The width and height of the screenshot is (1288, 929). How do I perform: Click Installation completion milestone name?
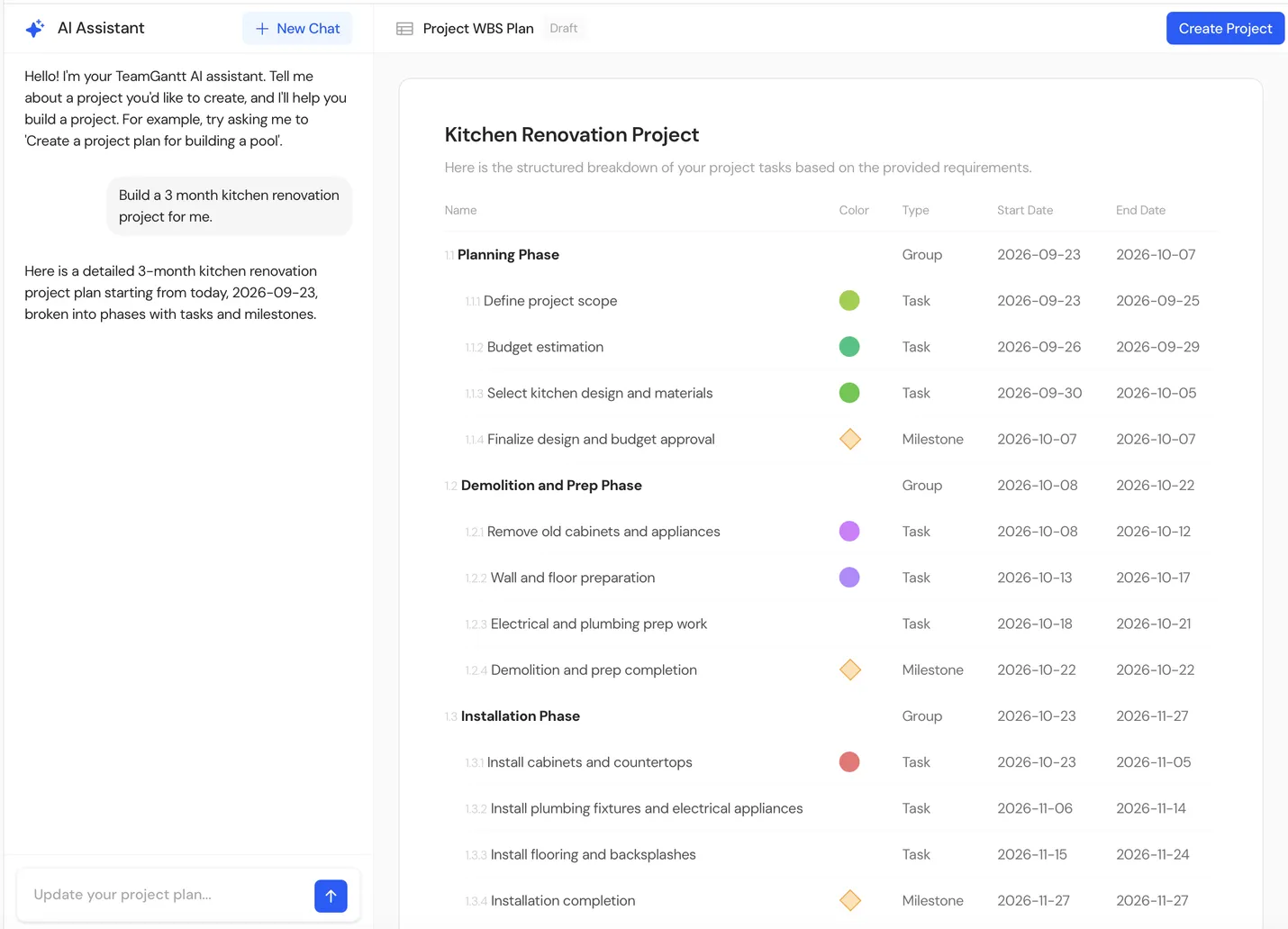(x=563, y=900)
